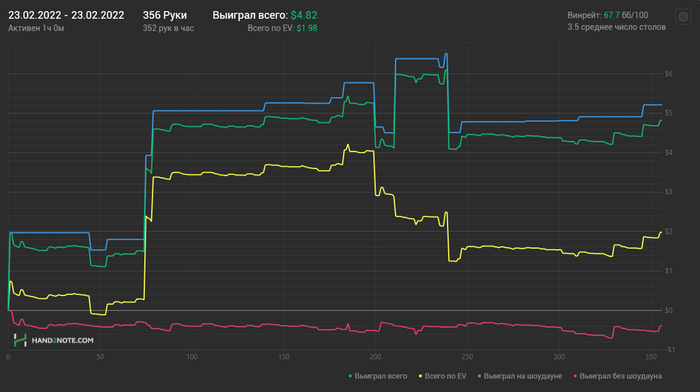700x392 pixels.
Task: Toggle the yellow Всего по EV legend entry
Action: 442,376
